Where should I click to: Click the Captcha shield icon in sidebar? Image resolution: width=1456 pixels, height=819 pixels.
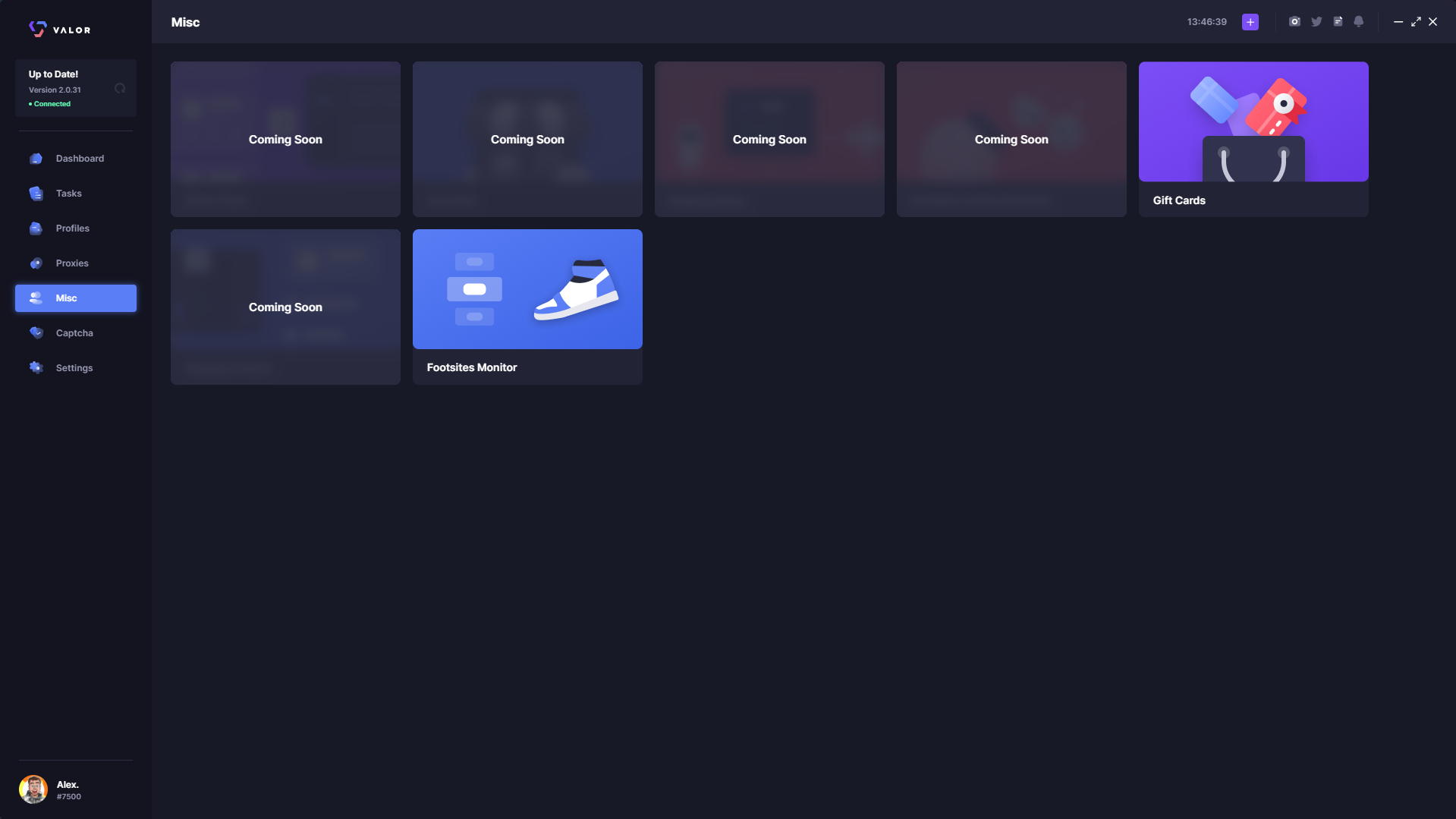[36, 333]
